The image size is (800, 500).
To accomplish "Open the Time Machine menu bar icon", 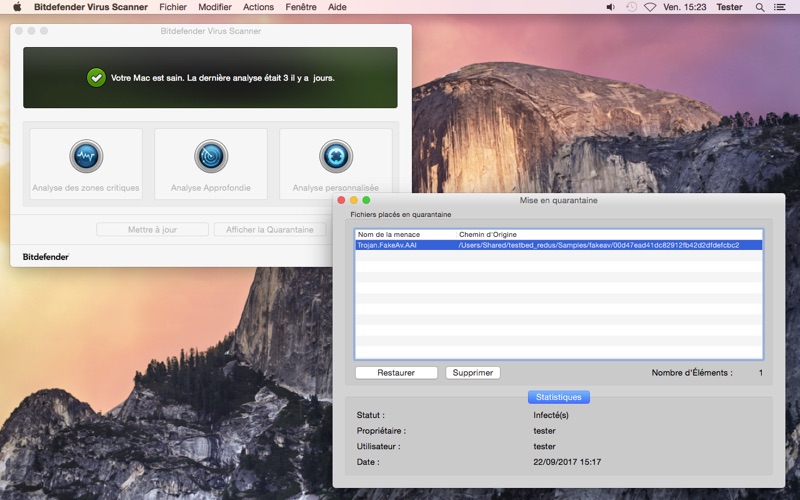I will pos(631,7).
